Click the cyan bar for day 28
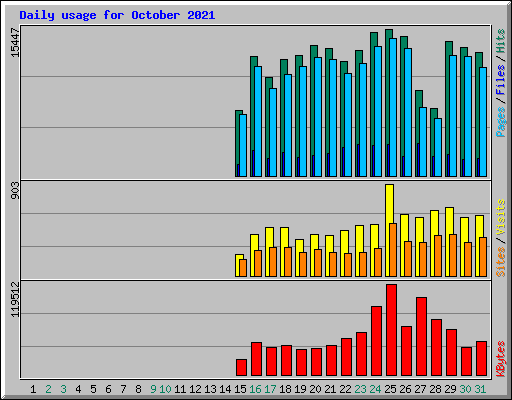The height and width of the screenshot is (400, 512). [x=438, y=147]
